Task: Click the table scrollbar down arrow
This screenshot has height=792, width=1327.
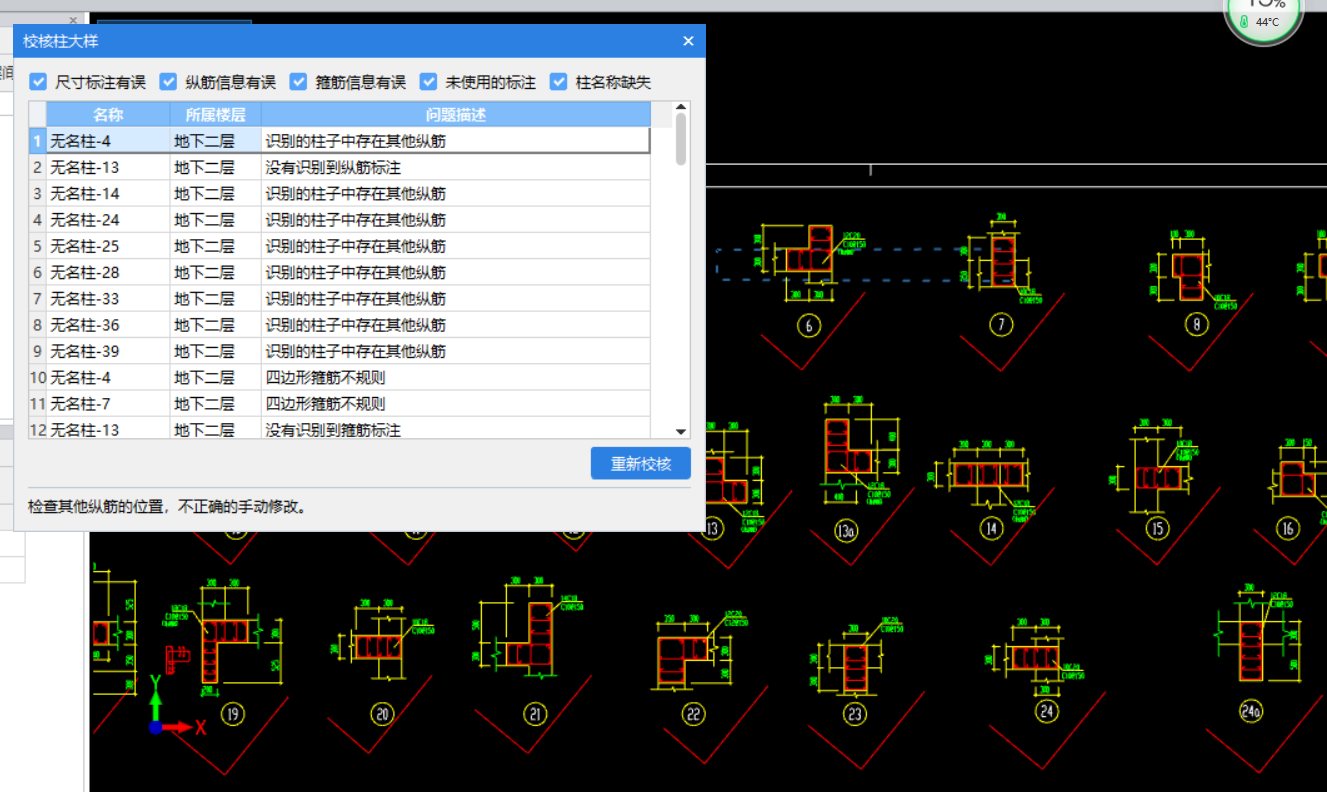Action: pos(681,432)
